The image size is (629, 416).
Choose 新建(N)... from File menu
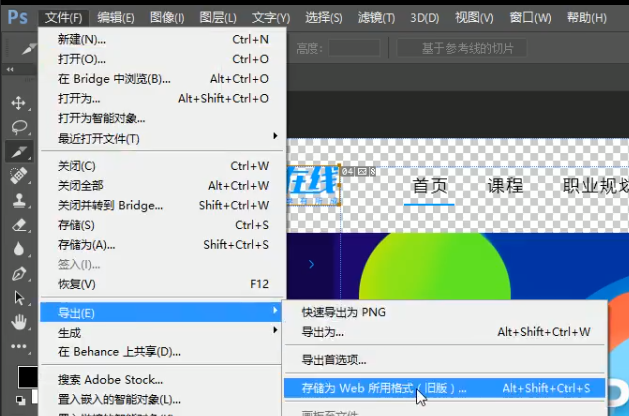162,39
